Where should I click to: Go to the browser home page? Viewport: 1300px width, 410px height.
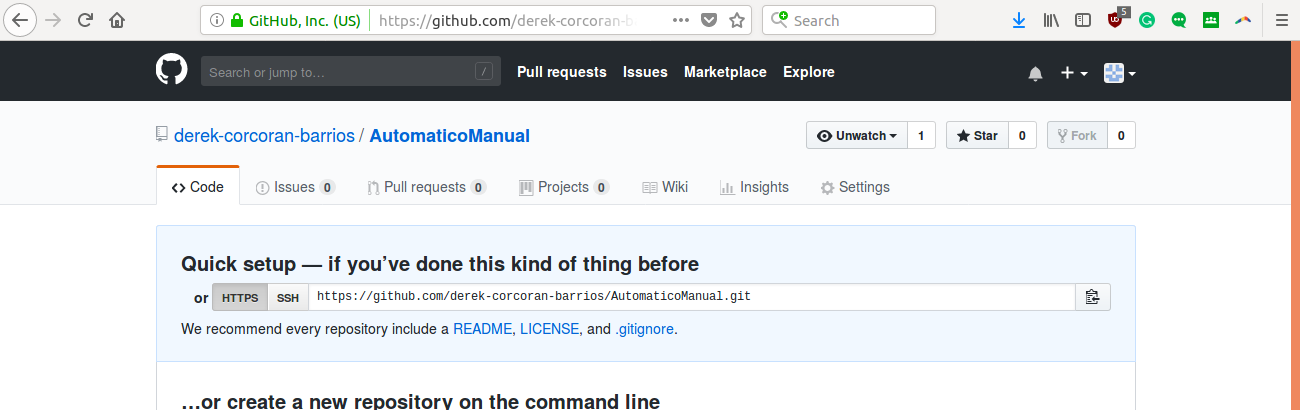118,20
